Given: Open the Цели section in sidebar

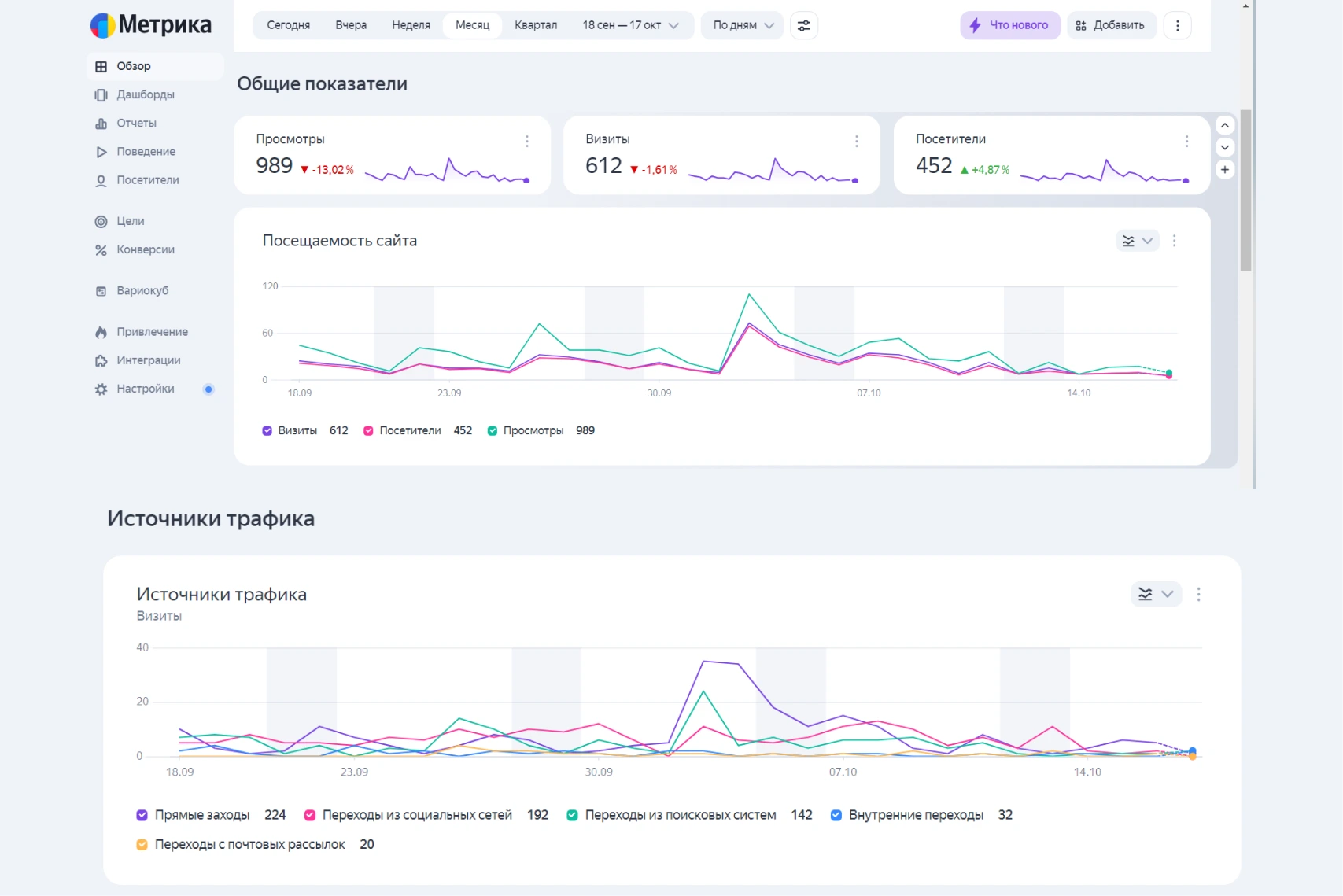Looking at the screenshot, I should click(x=131, y=221).
